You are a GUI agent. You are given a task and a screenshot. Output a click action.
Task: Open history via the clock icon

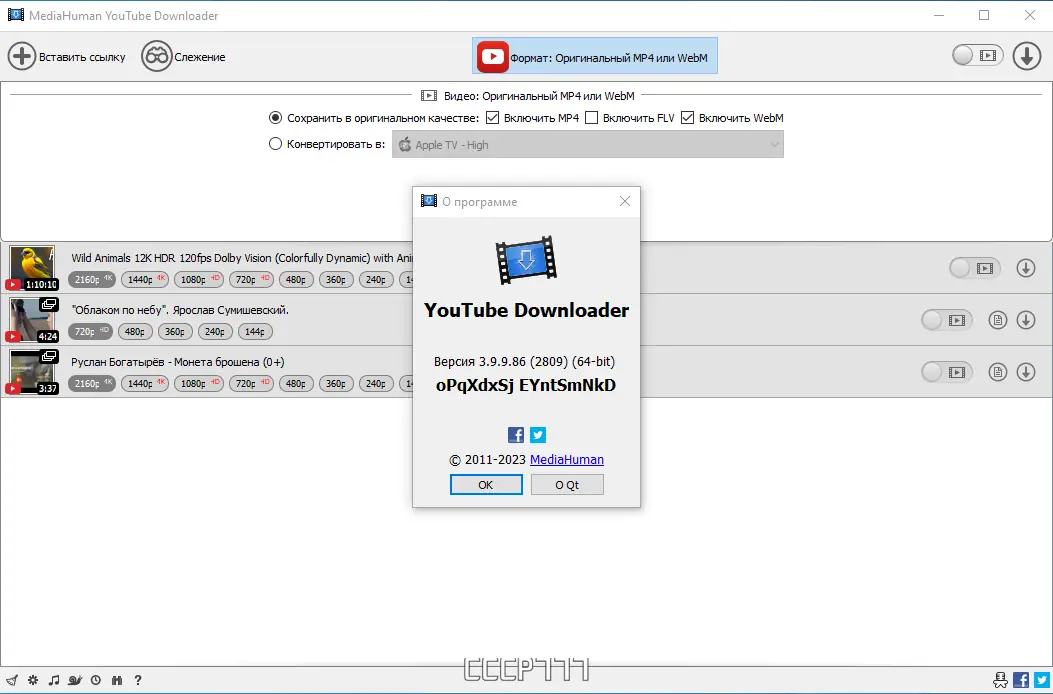point(95,680)
